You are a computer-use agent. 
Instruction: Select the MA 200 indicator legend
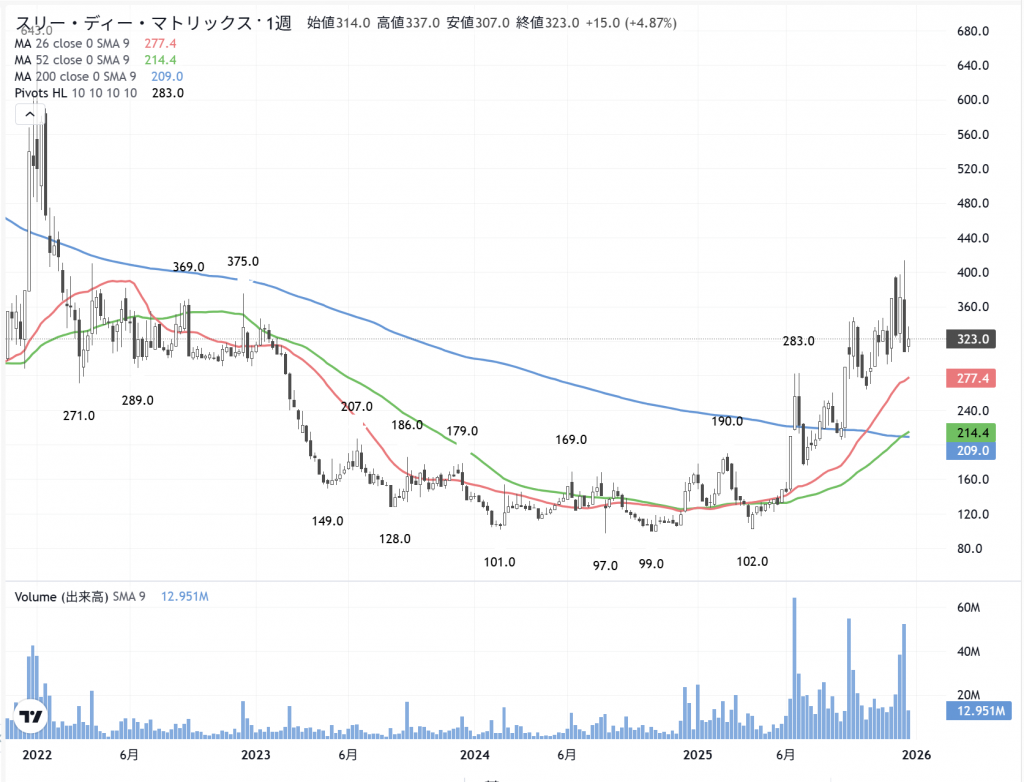tap(76, 77)
